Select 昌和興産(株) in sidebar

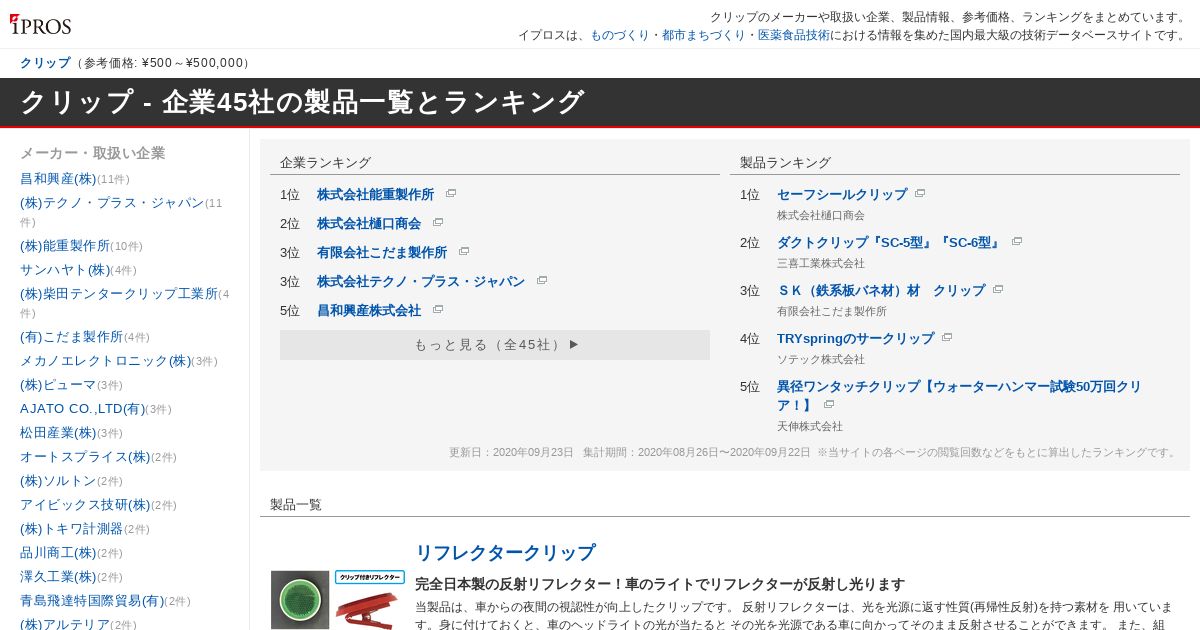pos(58,179)
